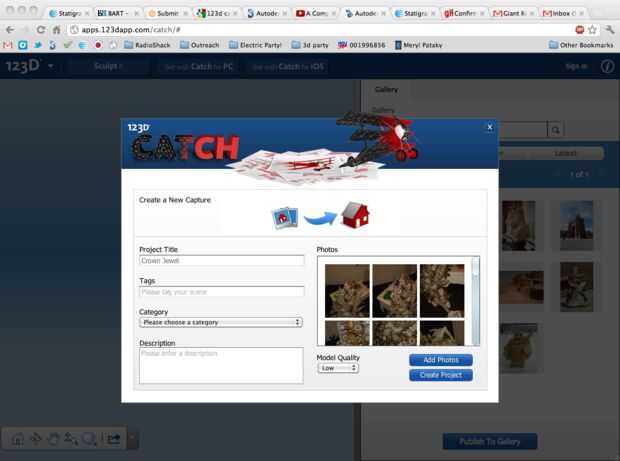
Task: Click the green checkmark bookmark icon
Action: click(68, 45)
